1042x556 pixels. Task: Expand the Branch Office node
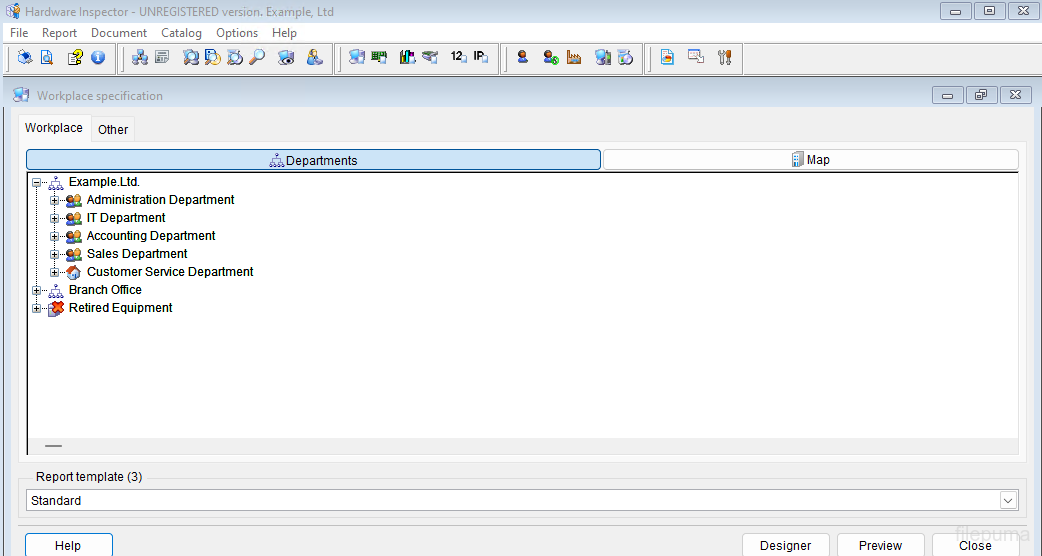37,290
